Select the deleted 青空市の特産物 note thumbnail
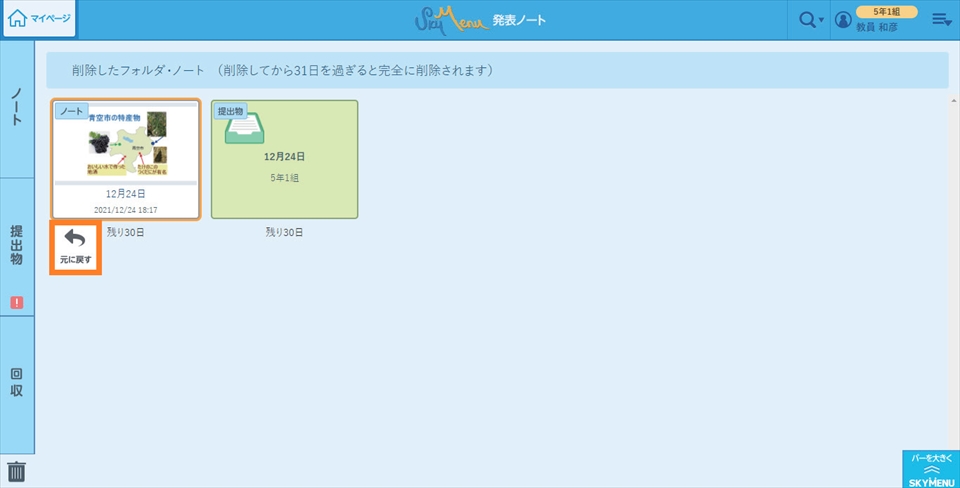The width and height of the screenshot is (960, 488). [x=126, y=159]
